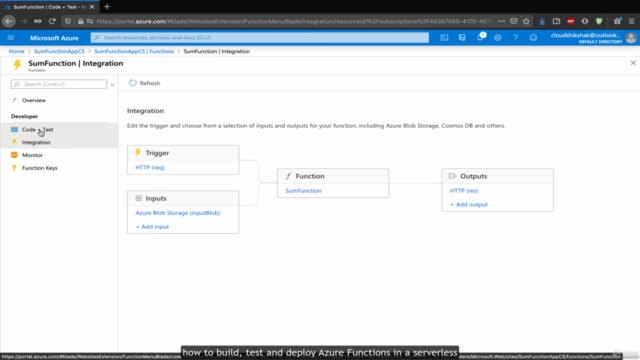This screenshot has width=640, height=360.
Task: Click the Trigger card header
Action: tap(183, 153)
